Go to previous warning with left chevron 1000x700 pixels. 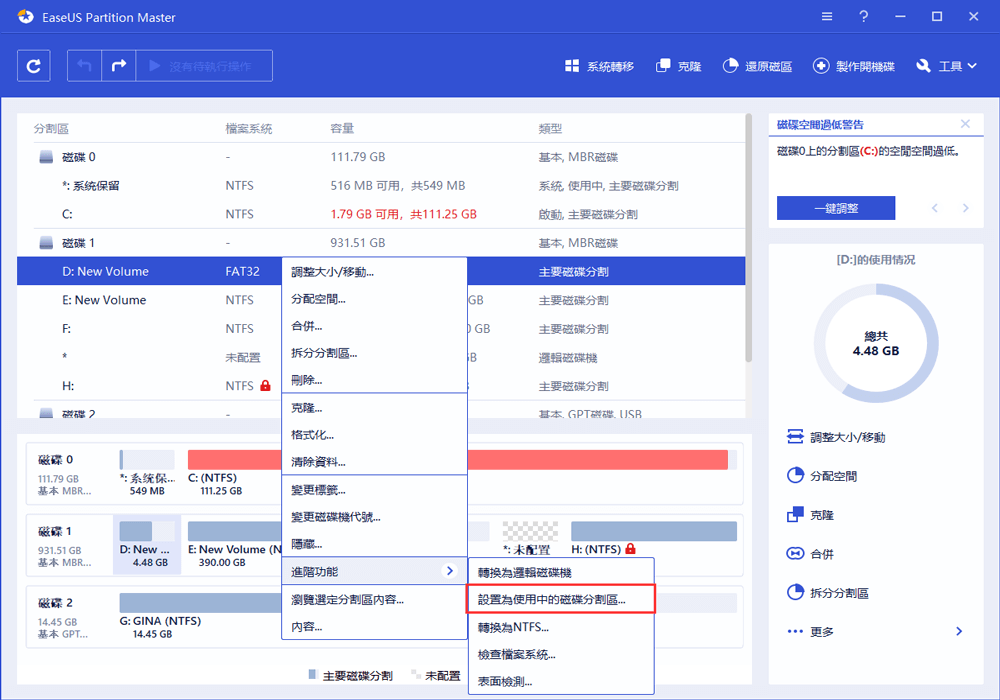point(934,208)
